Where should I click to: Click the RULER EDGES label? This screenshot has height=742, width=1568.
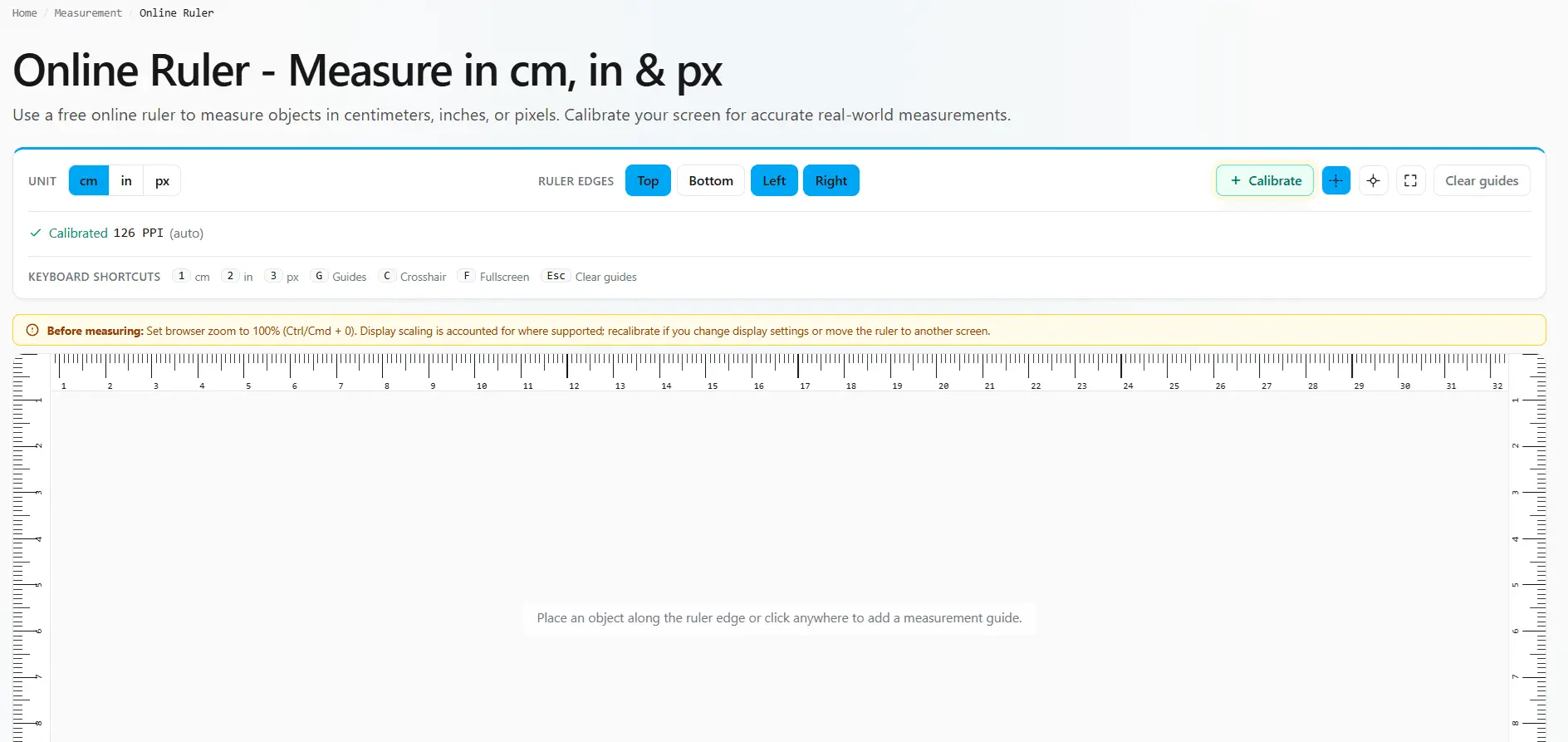576,181
